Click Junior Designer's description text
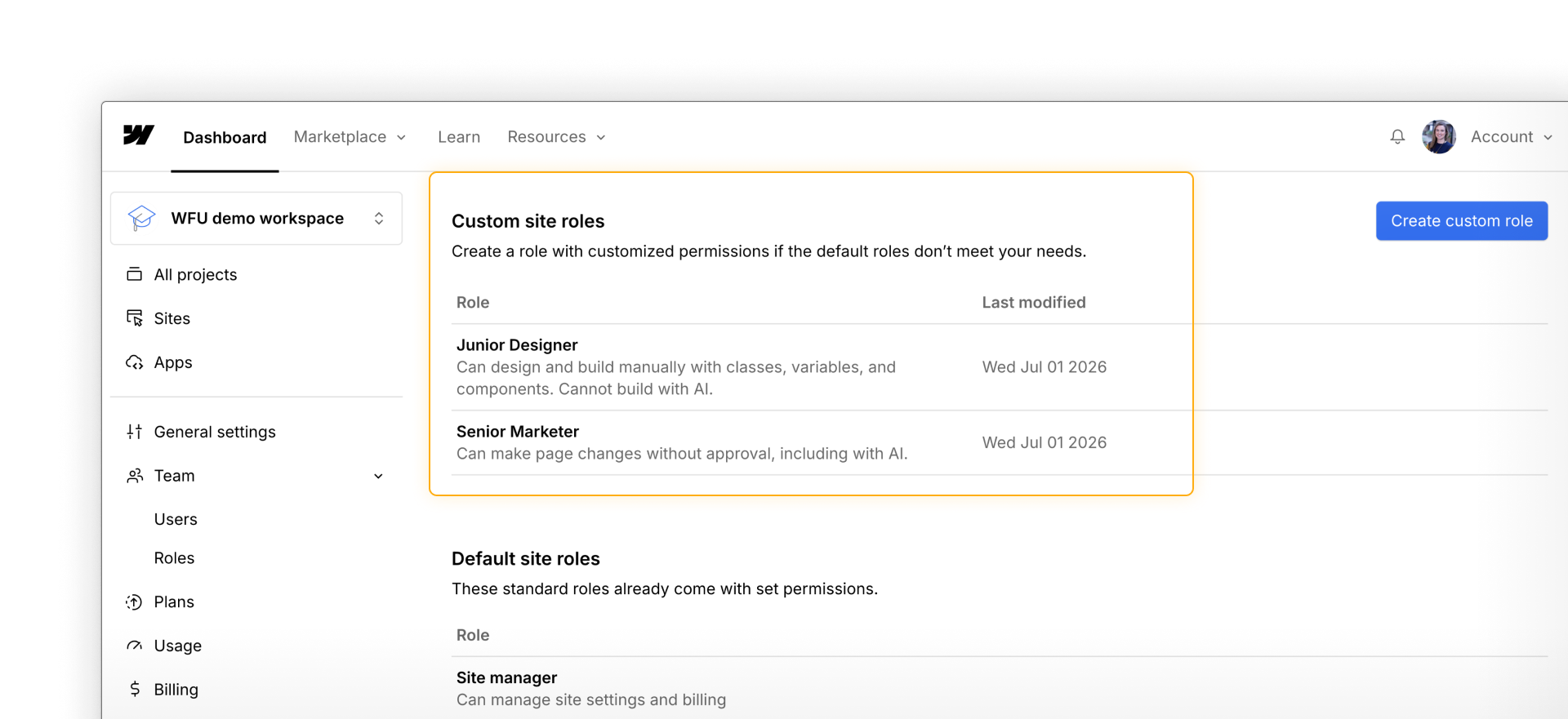Viewport: 1568px width, 719px height. tap(676, 379)
